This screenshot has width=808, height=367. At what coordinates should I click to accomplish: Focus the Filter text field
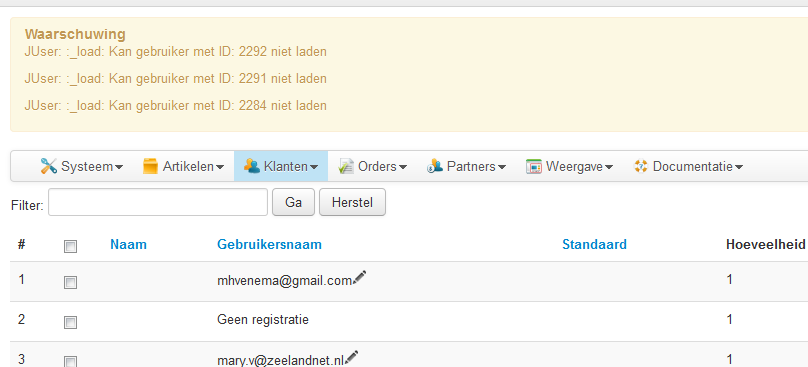(x=158, y=202)
